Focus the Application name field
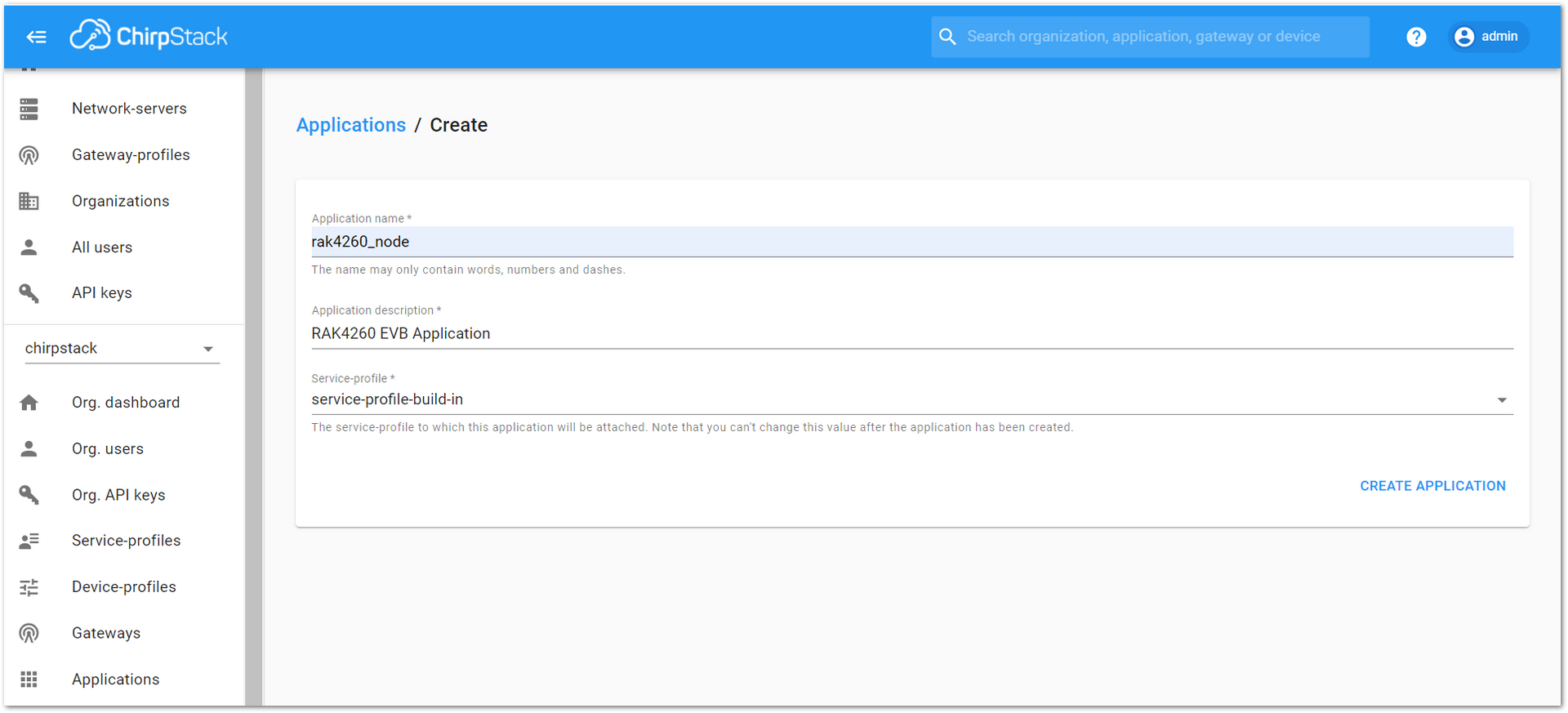Viewport: 1568px width, 713px height. pos(912,242)
